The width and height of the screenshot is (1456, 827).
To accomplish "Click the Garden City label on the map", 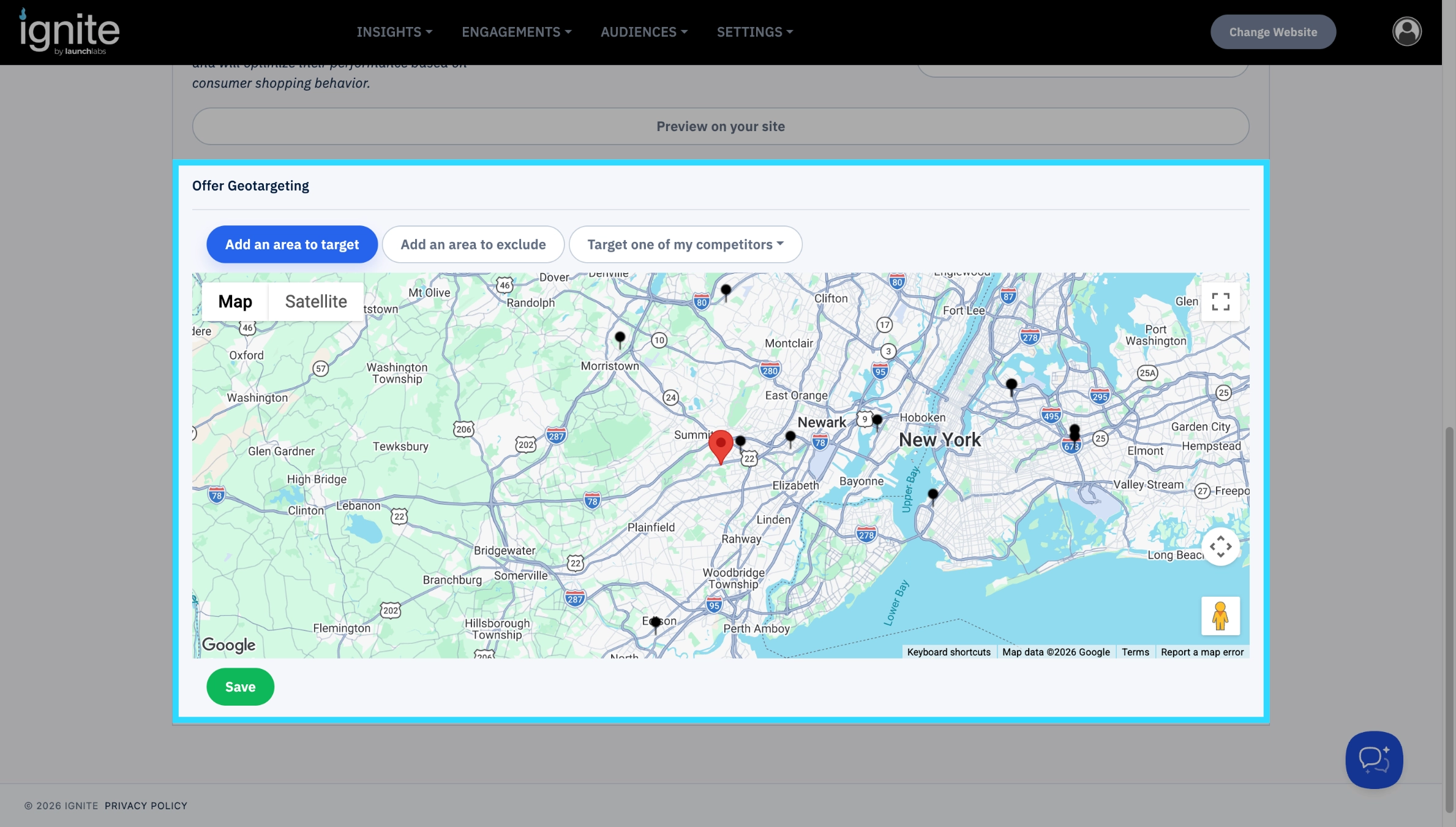I will (x=1201, y=426).
